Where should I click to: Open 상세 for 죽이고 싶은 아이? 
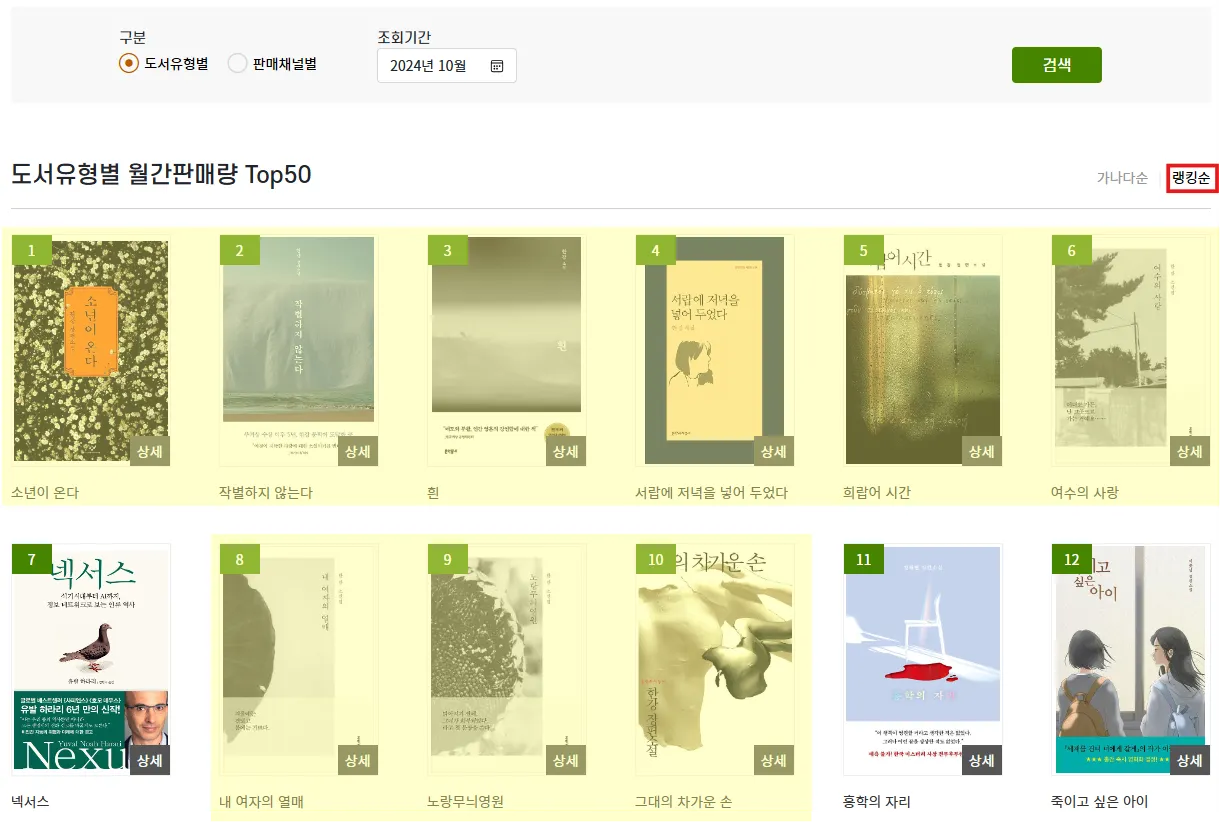[1190, 760]
